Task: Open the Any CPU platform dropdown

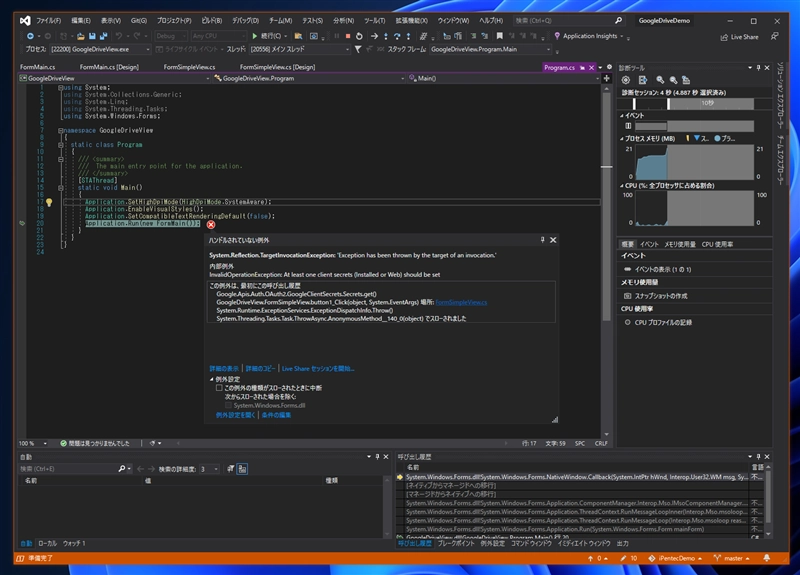Action: click(x=219, y=36)
